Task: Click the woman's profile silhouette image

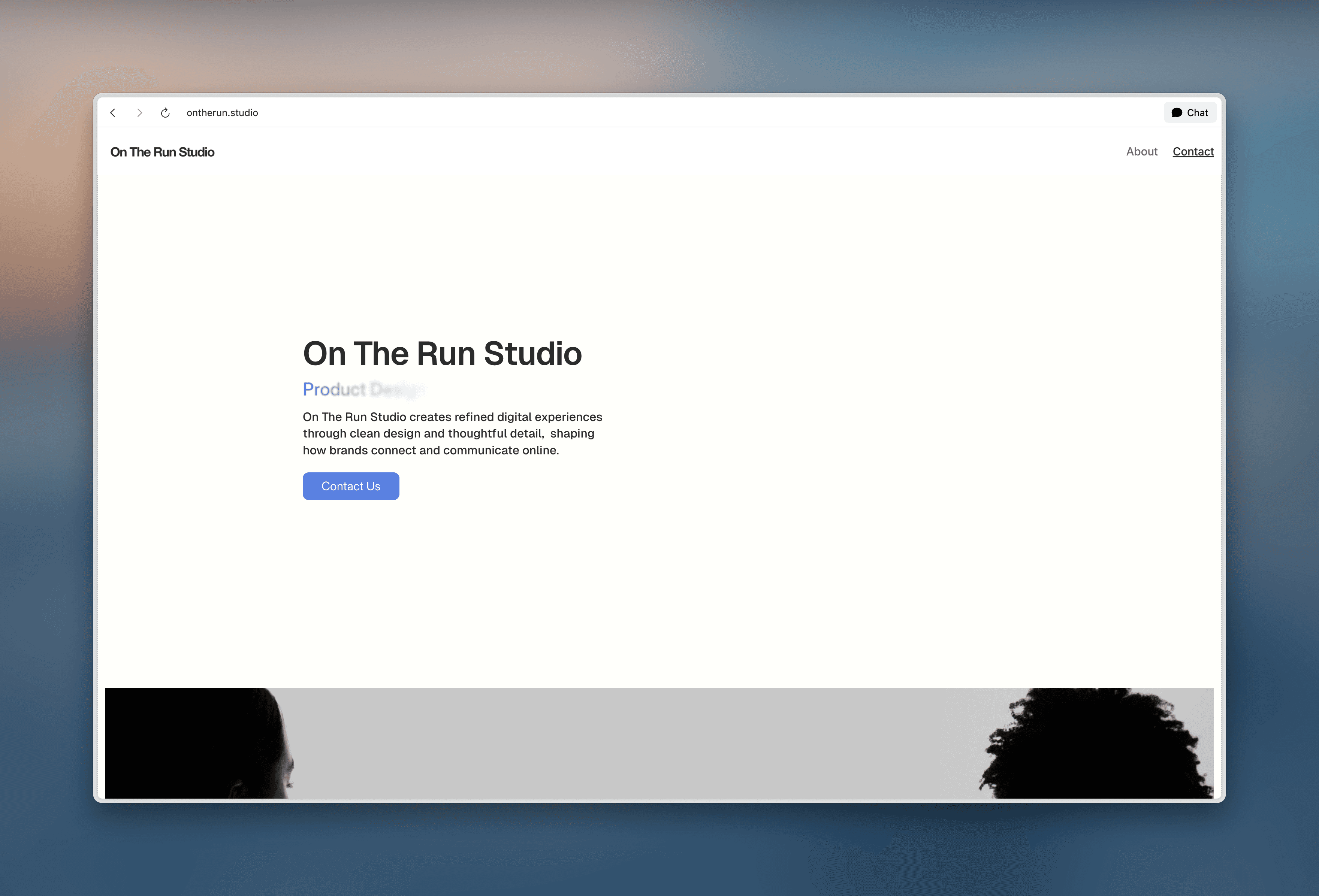Action: 199,743
